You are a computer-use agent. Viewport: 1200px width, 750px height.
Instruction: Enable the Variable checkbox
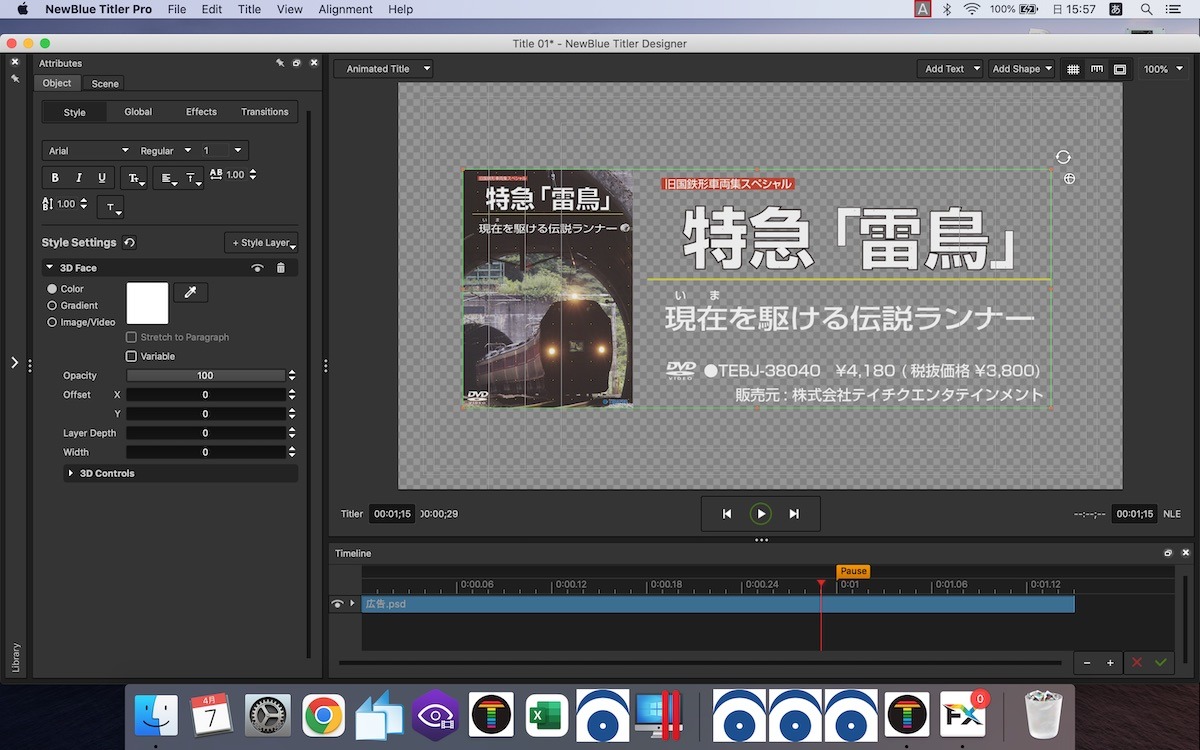131,356
